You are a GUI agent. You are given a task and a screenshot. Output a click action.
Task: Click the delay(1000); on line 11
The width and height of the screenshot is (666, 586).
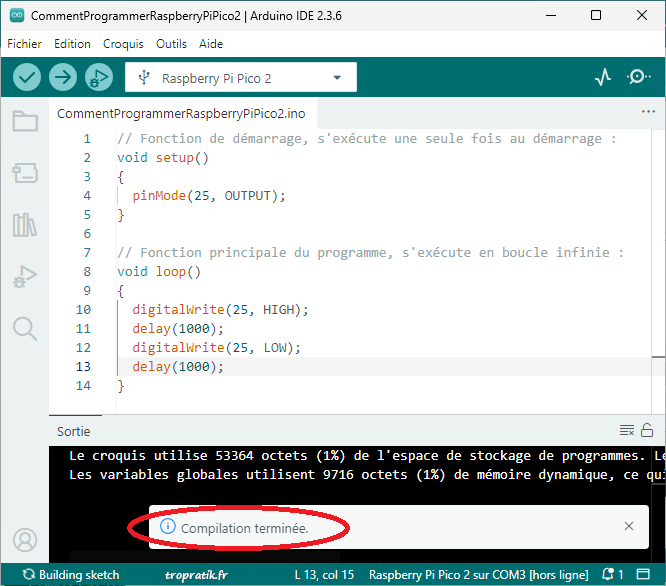pyautogui.click(x=178, y=329)
